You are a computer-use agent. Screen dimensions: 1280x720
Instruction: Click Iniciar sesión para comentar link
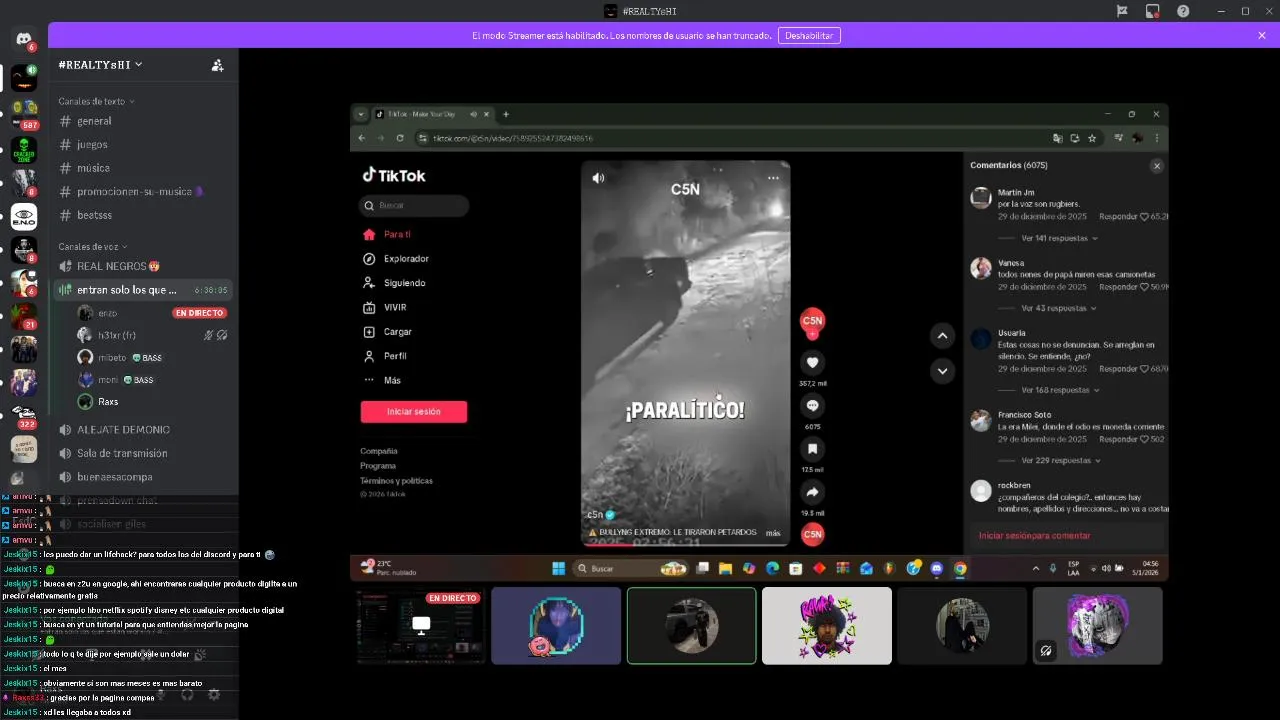(1034, 536)
